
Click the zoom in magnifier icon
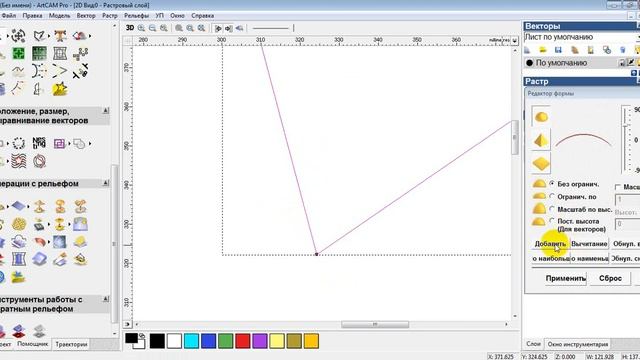141,28
